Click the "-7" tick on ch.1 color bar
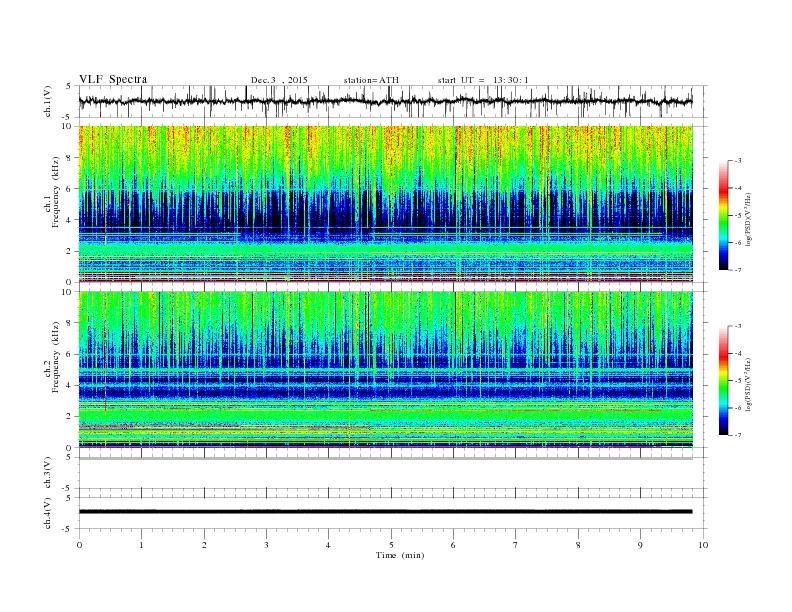Screen dimensions: 792x612 point(738,270)
